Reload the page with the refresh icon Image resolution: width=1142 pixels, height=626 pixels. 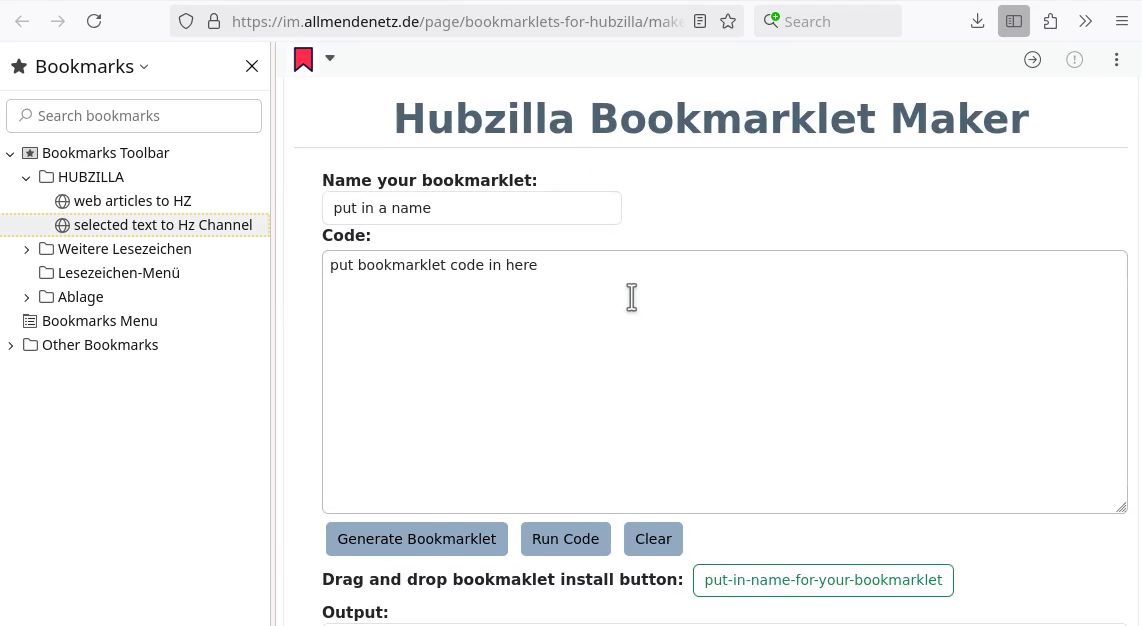[94, 21]
